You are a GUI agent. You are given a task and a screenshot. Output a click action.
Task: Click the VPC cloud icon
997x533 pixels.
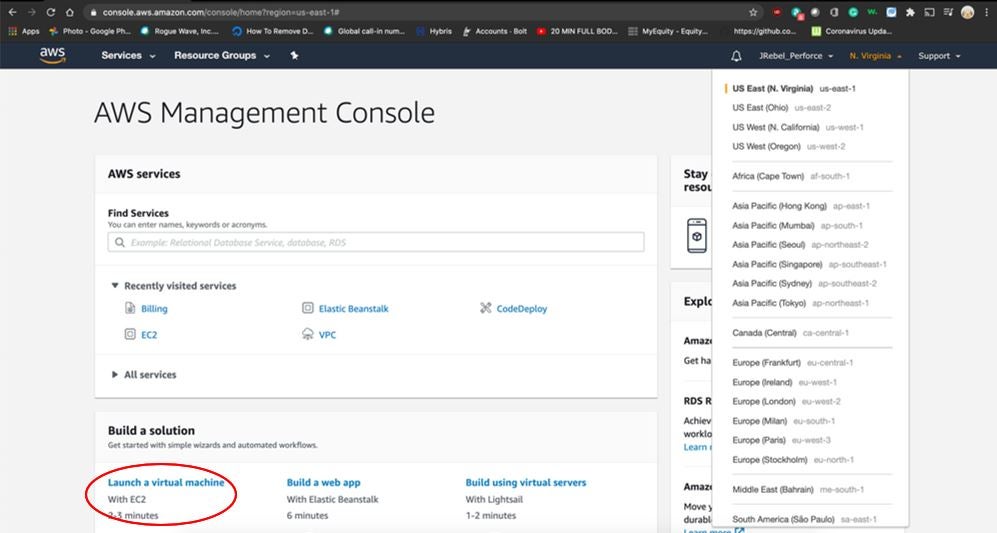pos(308,334)
